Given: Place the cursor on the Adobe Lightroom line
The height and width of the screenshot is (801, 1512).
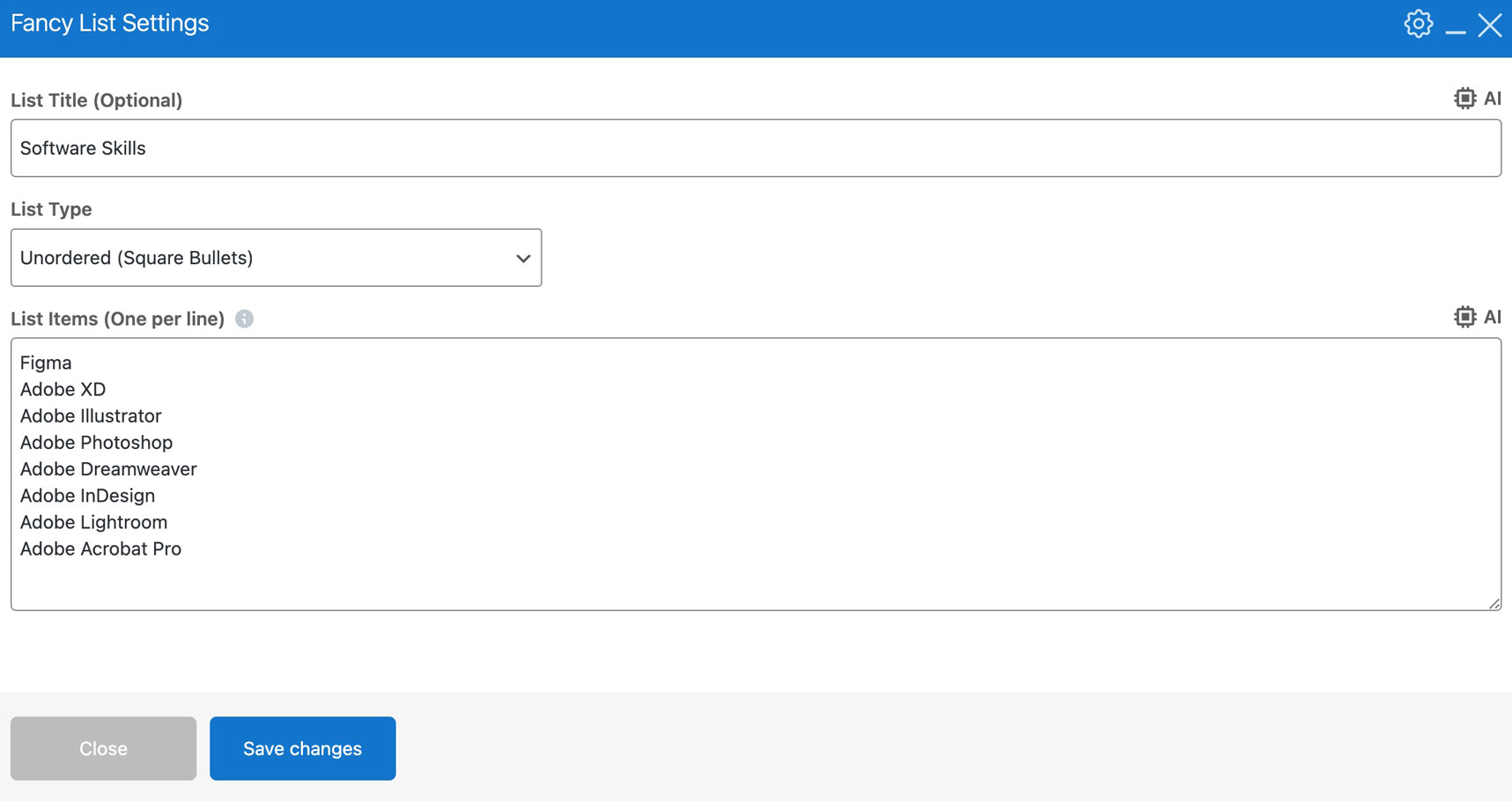Looking at the screenshot, I should tap(94, 522).
